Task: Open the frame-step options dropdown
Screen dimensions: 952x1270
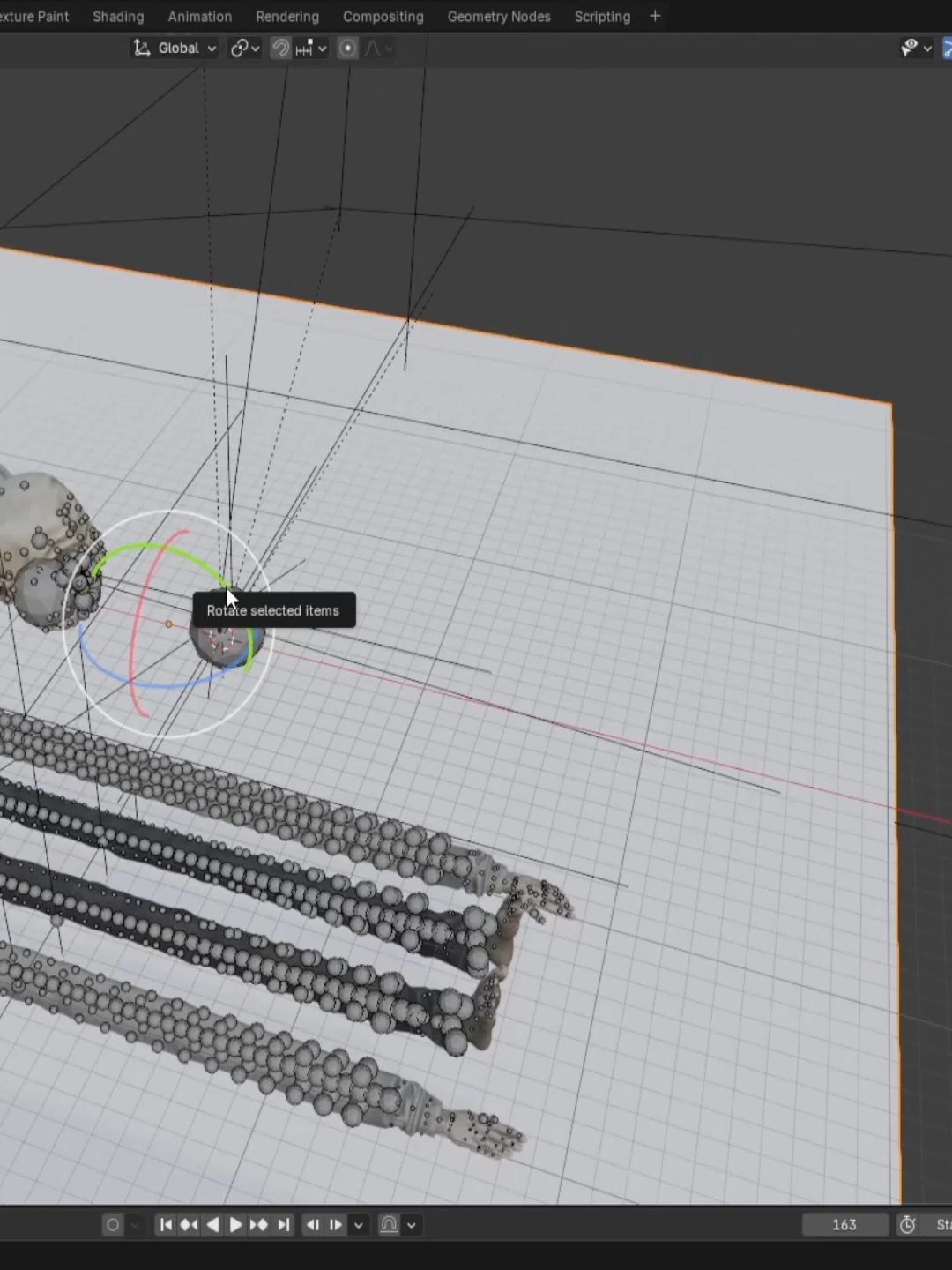Action: tap(358, 1224)
